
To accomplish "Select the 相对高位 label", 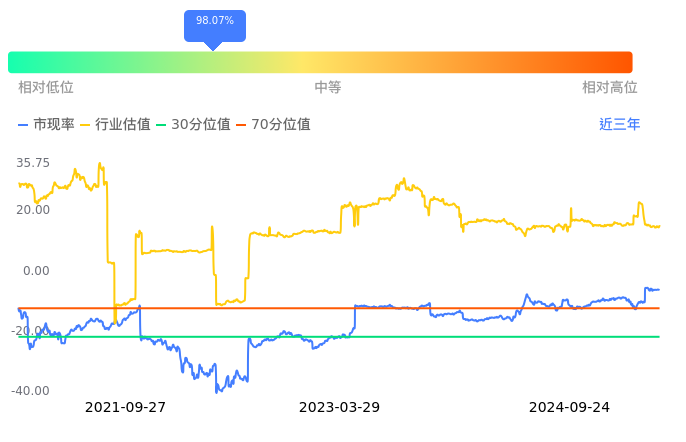I will (x=610, y=88).
